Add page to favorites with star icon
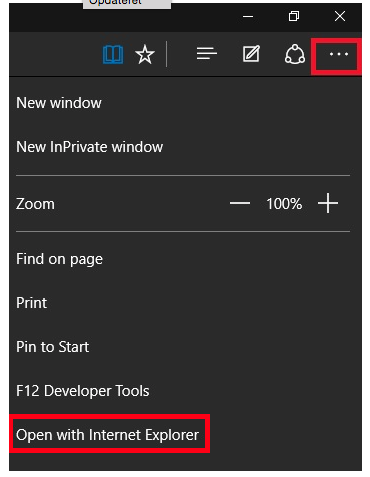Image resolution: width=370 pixels, height=477 pixels. point(145,54)
